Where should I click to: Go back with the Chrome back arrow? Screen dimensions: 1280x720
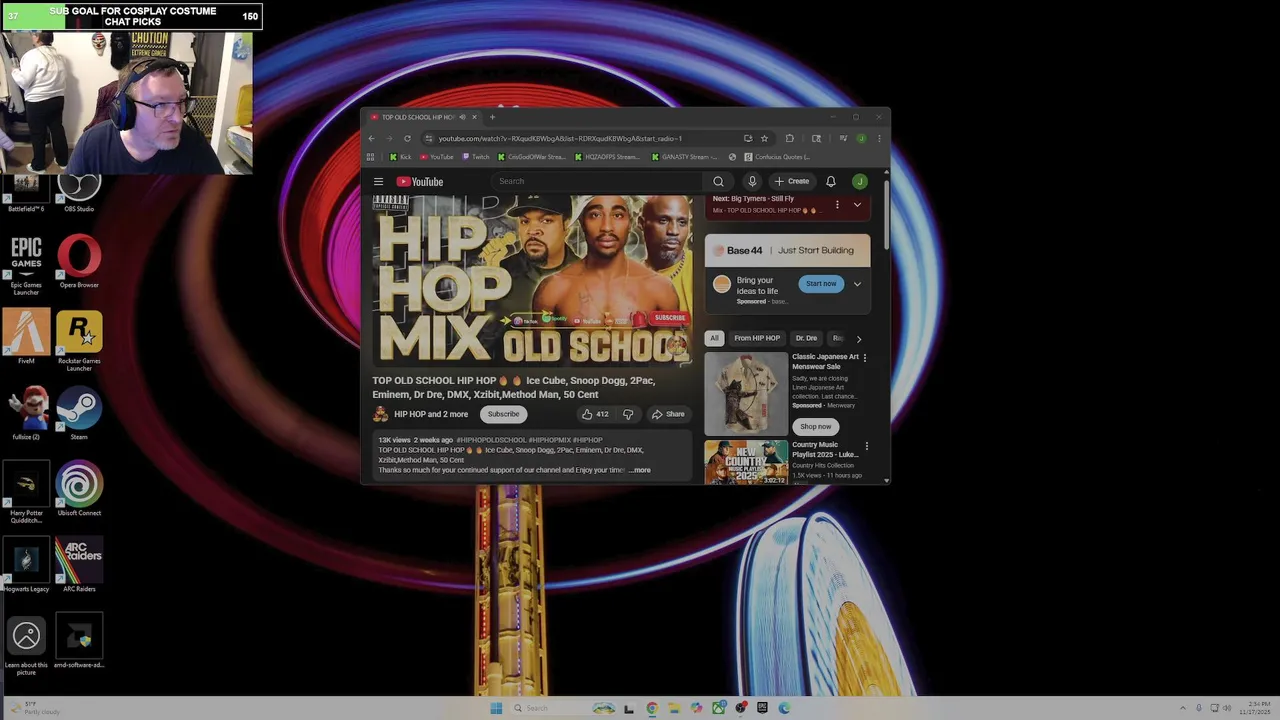pos(372,138)
